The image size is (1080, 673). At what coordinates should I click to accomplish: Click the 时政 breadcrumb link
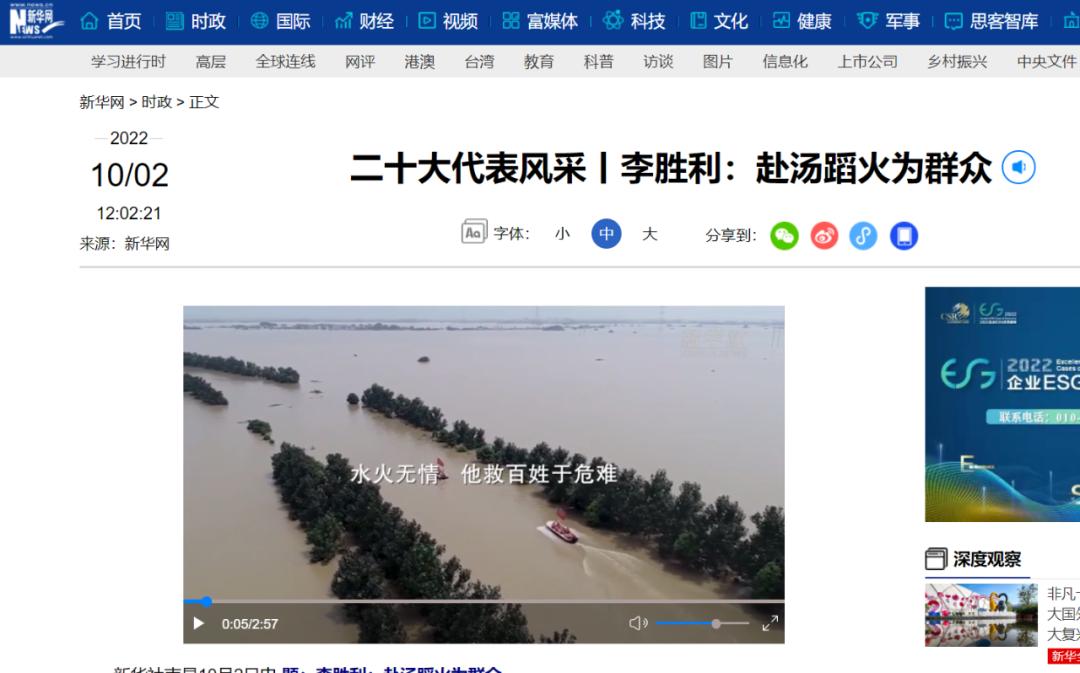[x=156, y=102]
